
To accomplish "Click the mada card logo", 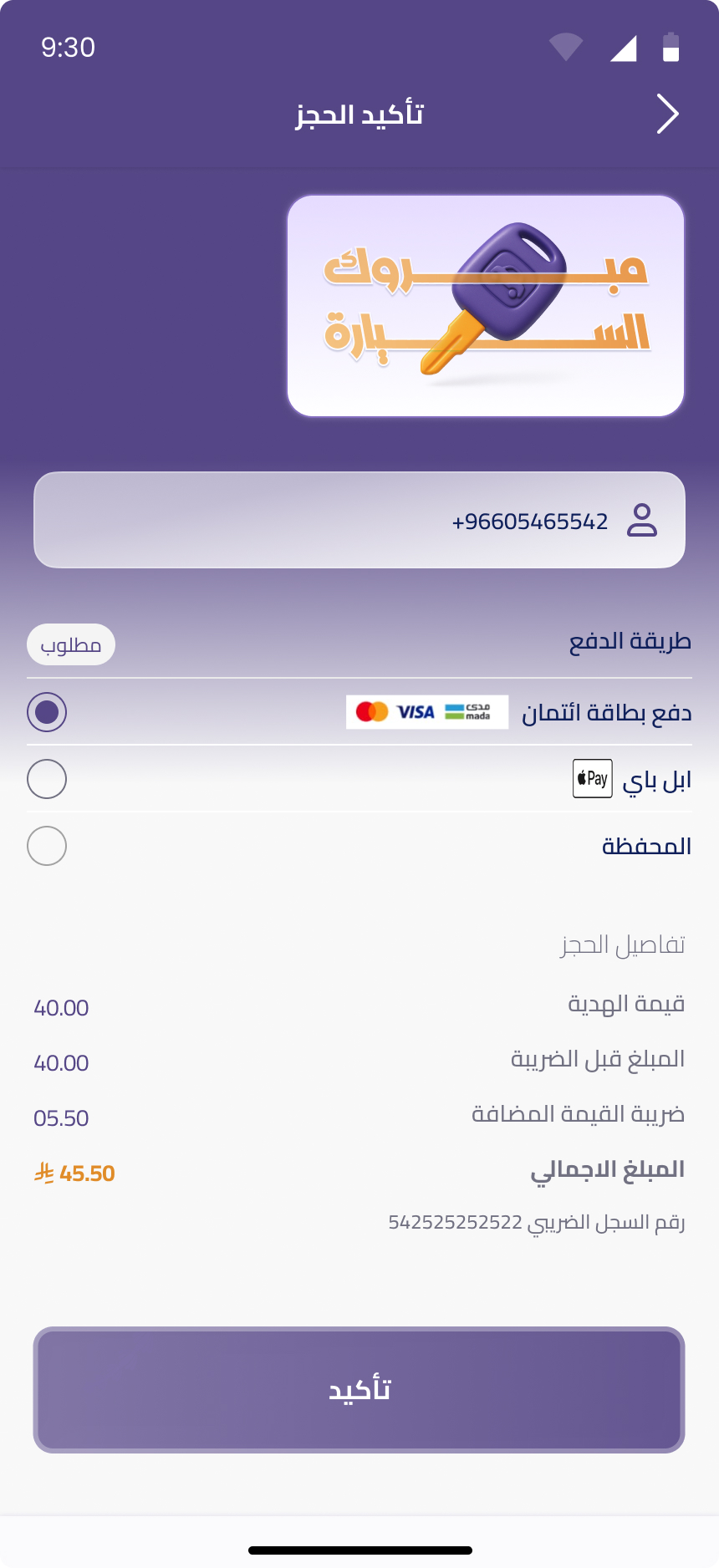I will [468, 712].
